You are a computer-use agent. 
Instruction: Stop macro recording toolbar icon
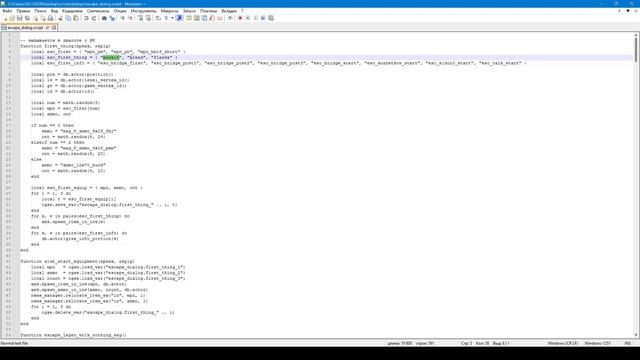tap(247, 18)
